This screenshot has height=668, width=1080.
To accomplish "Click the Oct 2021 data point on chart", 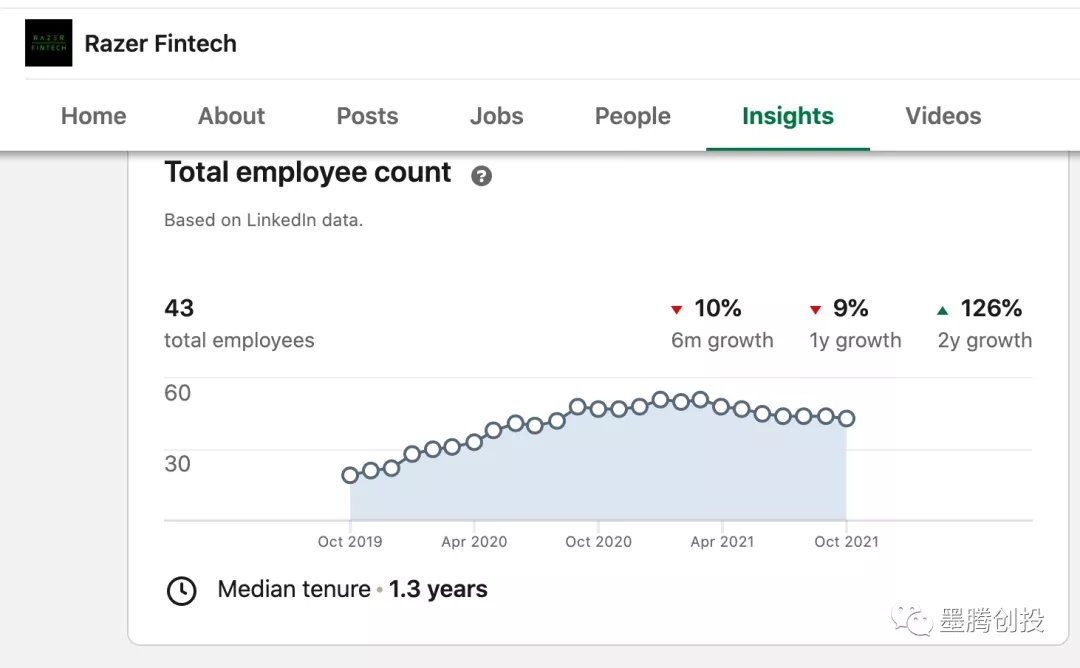I will (x=846, y=418).
